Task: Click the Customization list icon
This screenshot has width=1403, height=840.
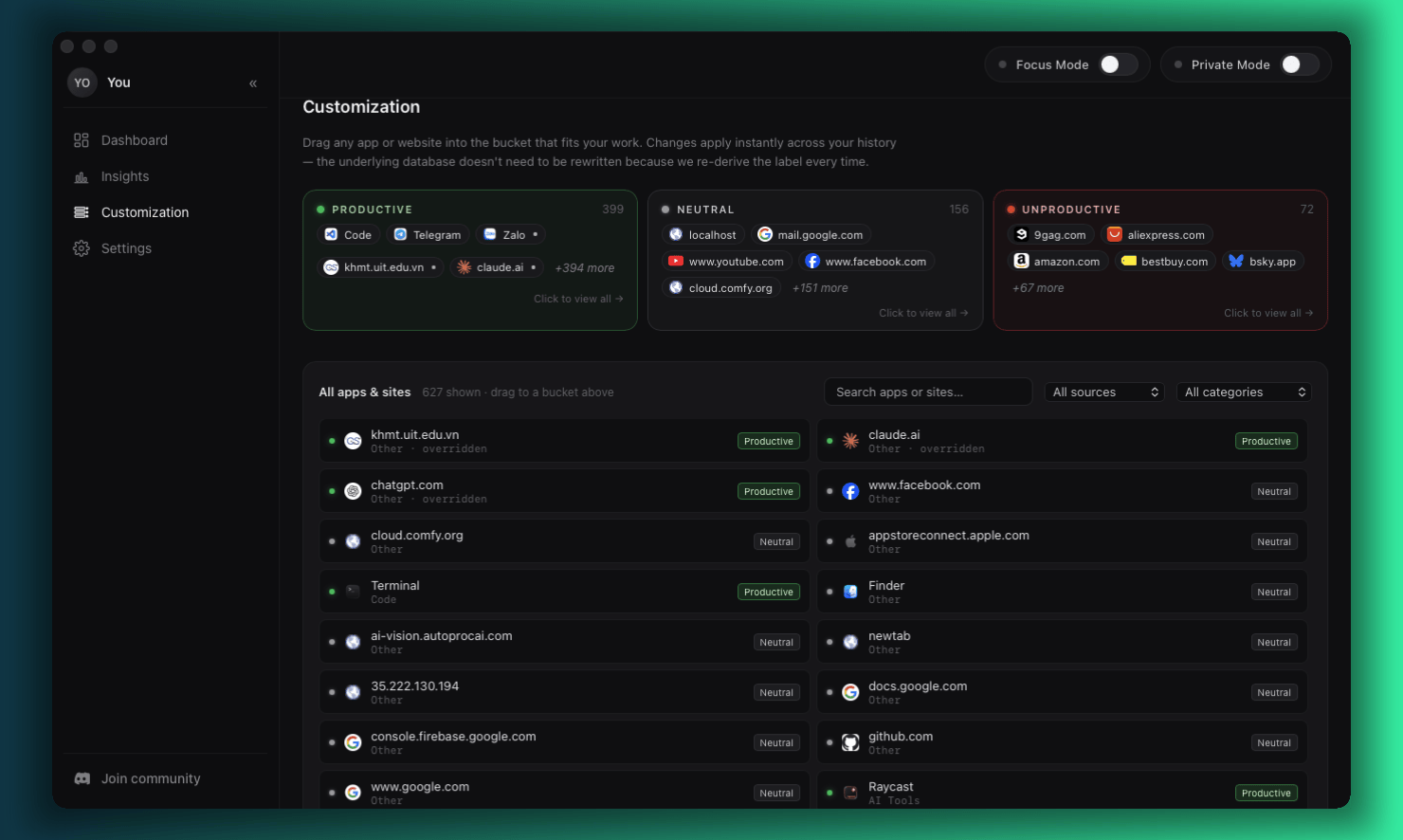Action: 82,212
